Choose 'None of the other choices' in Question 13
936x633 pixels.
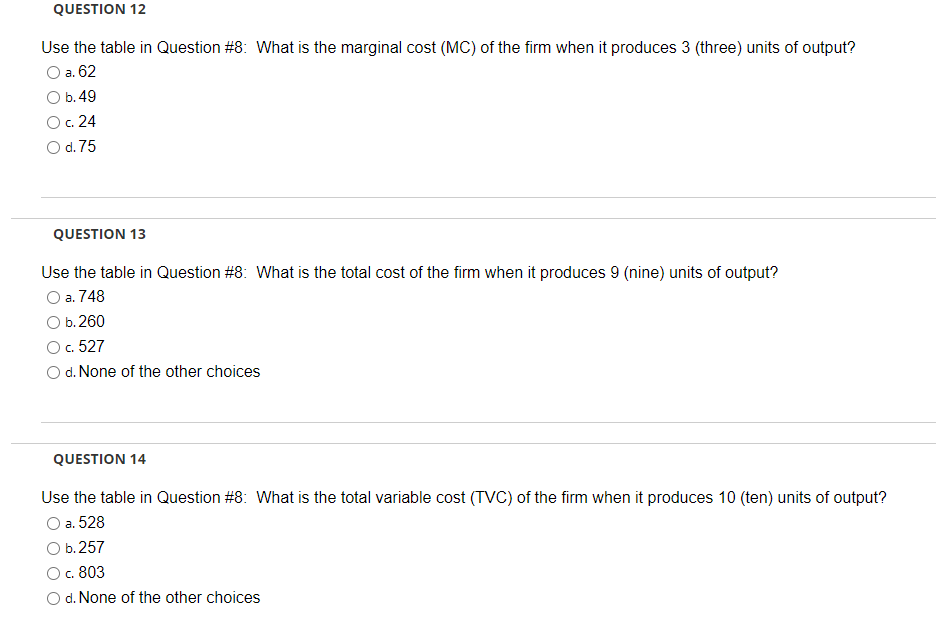pyautogui.click(x=53, y=372)
